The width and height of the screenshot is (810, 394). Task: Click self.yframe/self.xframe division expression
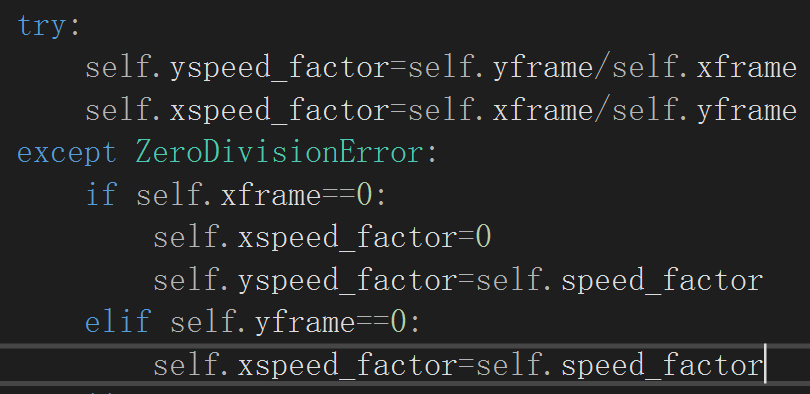tap(602, 68)
